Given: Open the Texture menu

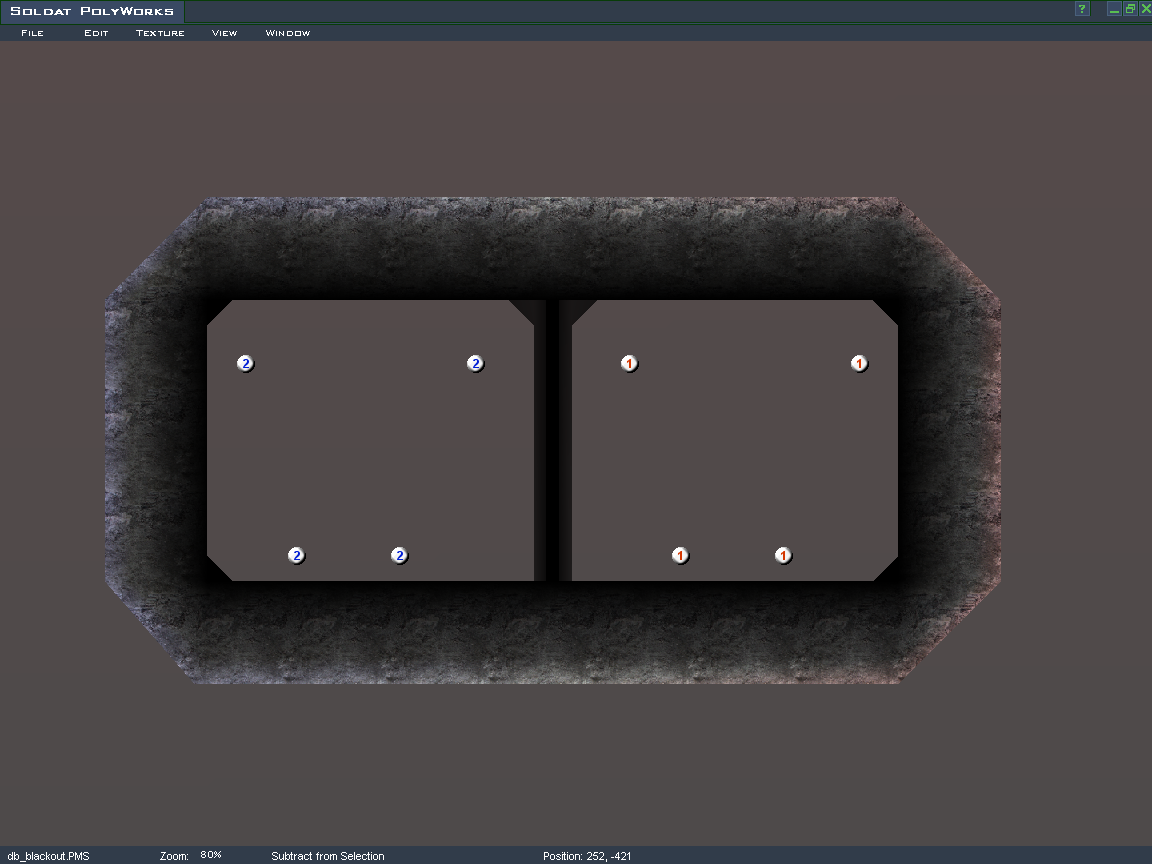Looking at the screenshot, I should point(160,33).
